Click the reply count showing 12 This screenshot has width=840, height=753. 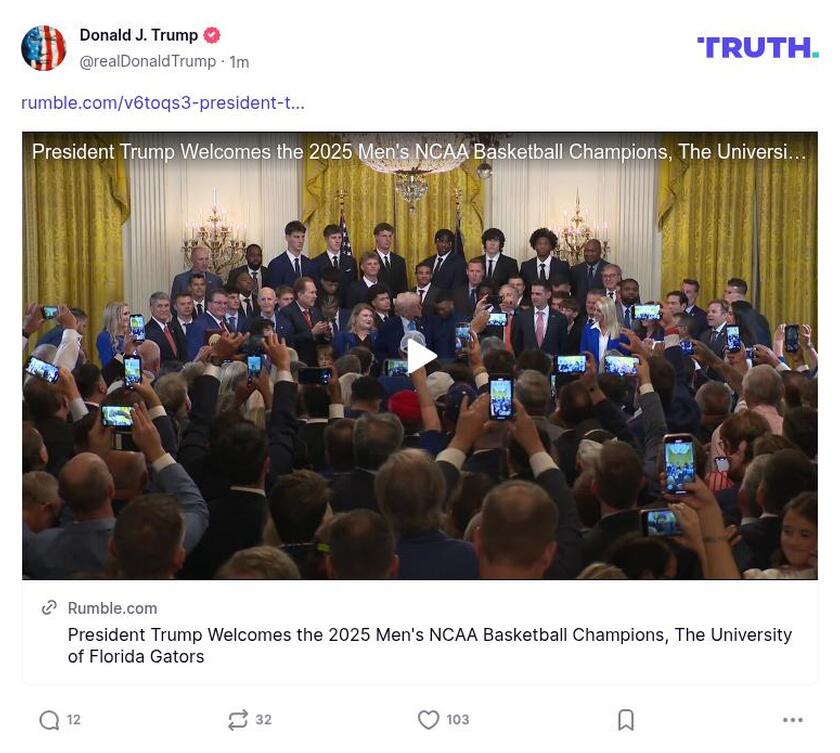[x=74, y=719]
